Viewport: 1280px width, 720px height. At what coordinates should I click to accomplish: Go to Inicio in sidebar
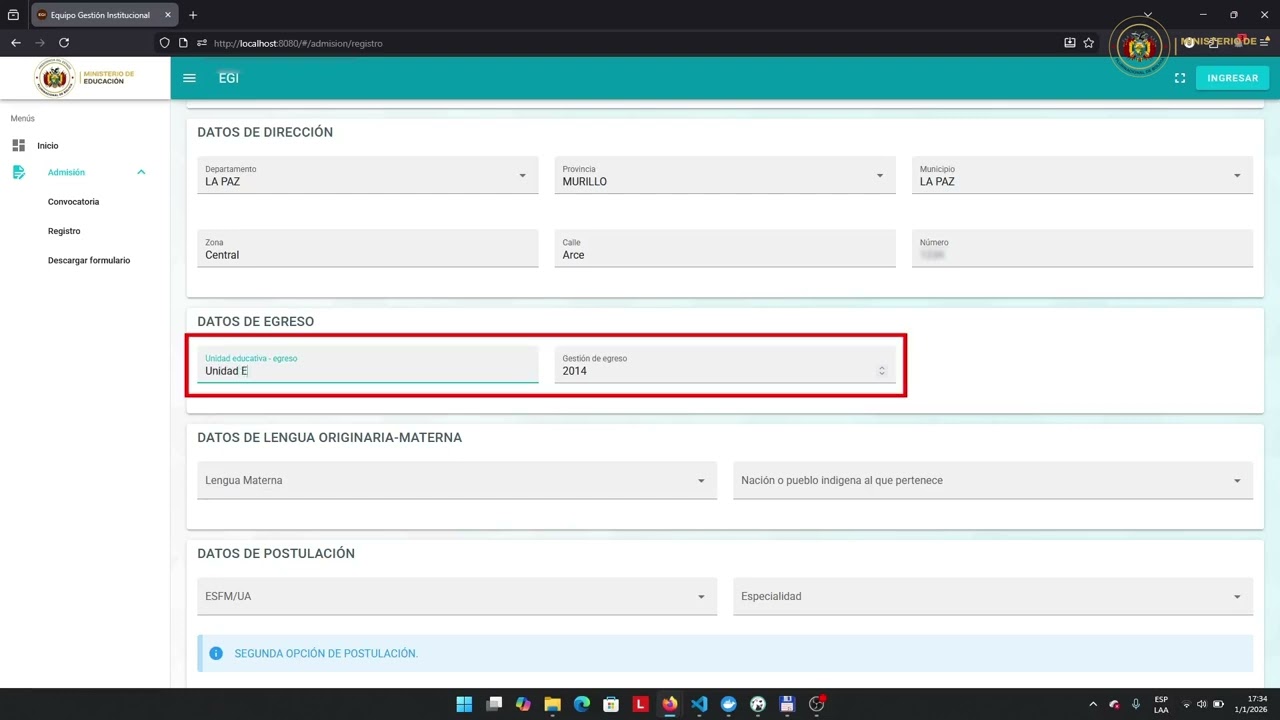48,146
